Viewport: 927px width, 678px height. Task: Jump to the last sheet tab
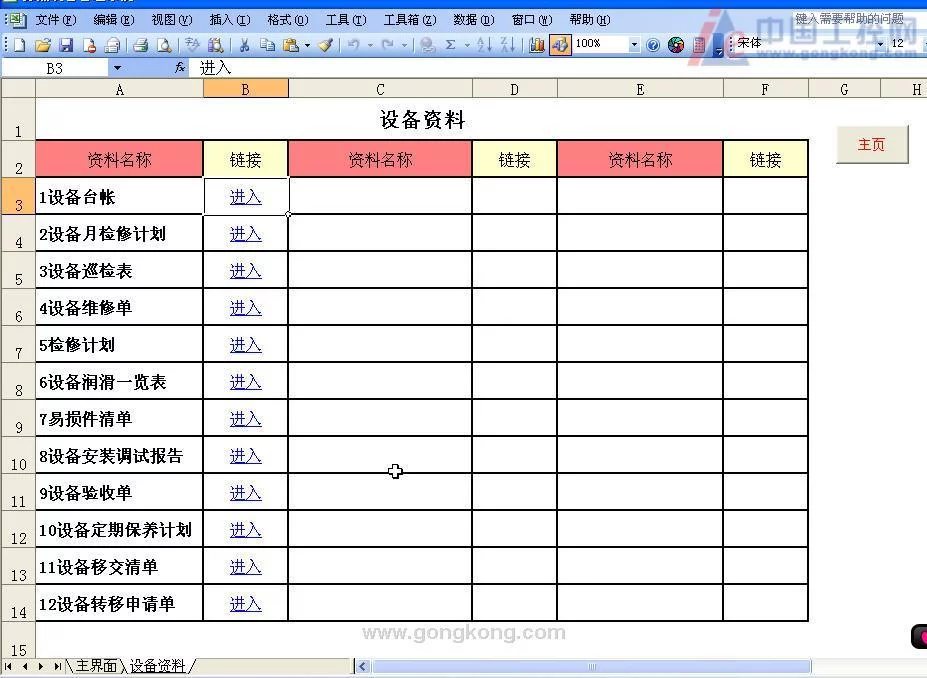57,666
